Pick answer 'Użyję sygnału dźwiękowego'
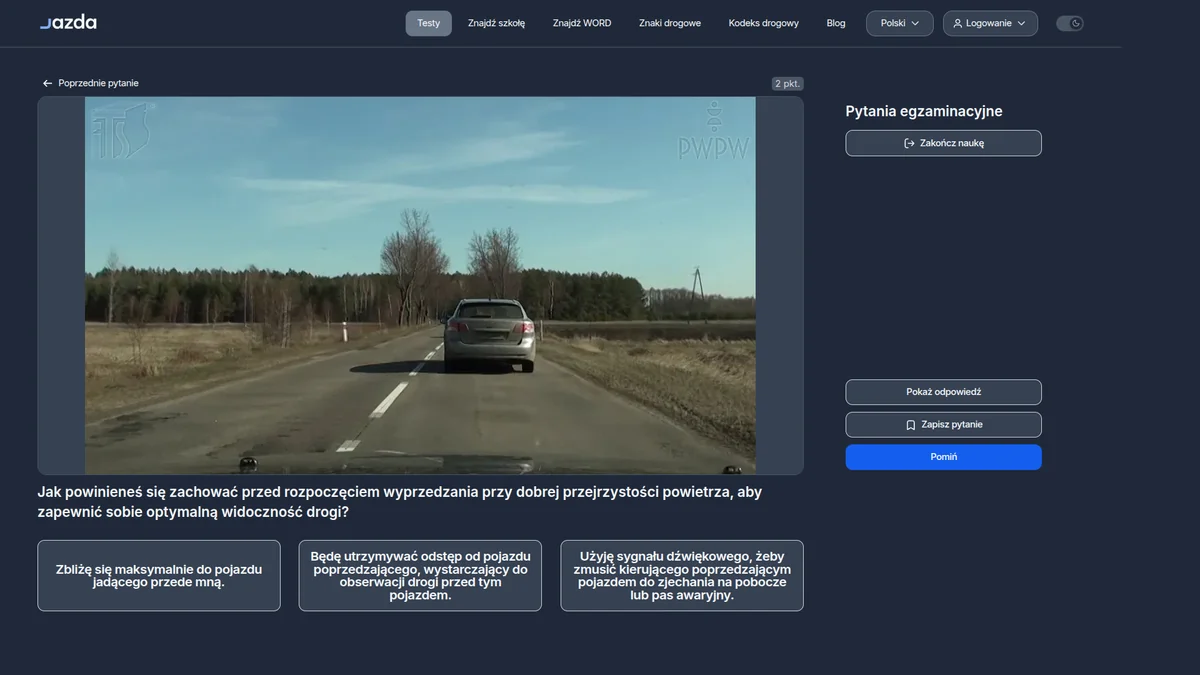 [x=682, y=576]
